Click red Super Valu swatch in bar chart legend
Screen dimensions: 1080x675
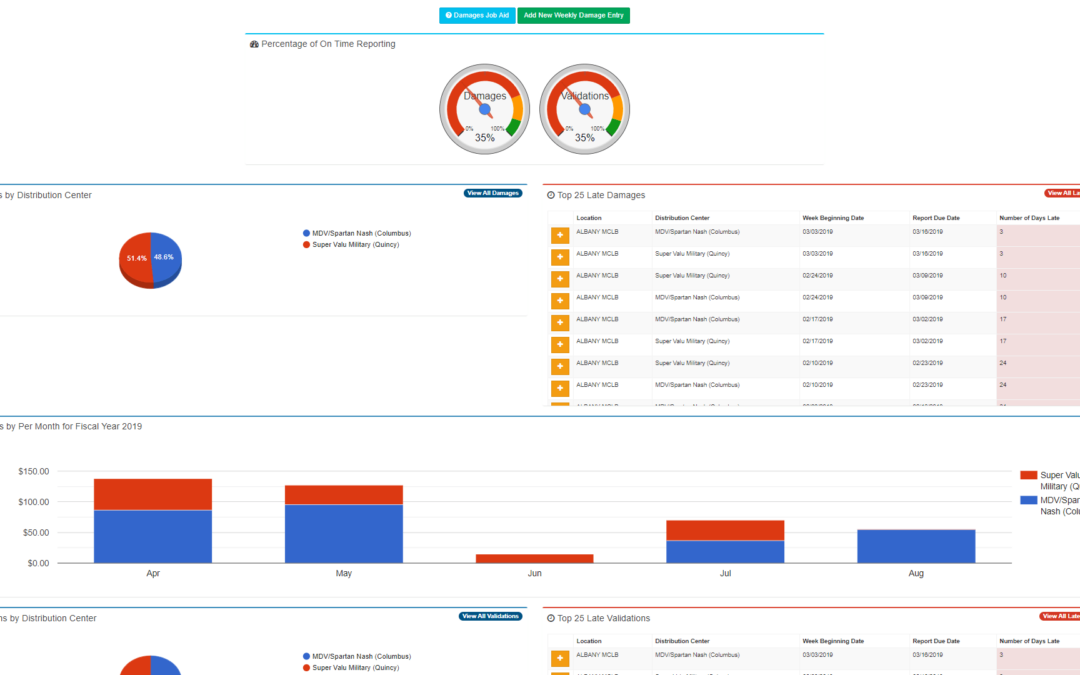(x=1028, y=475)
